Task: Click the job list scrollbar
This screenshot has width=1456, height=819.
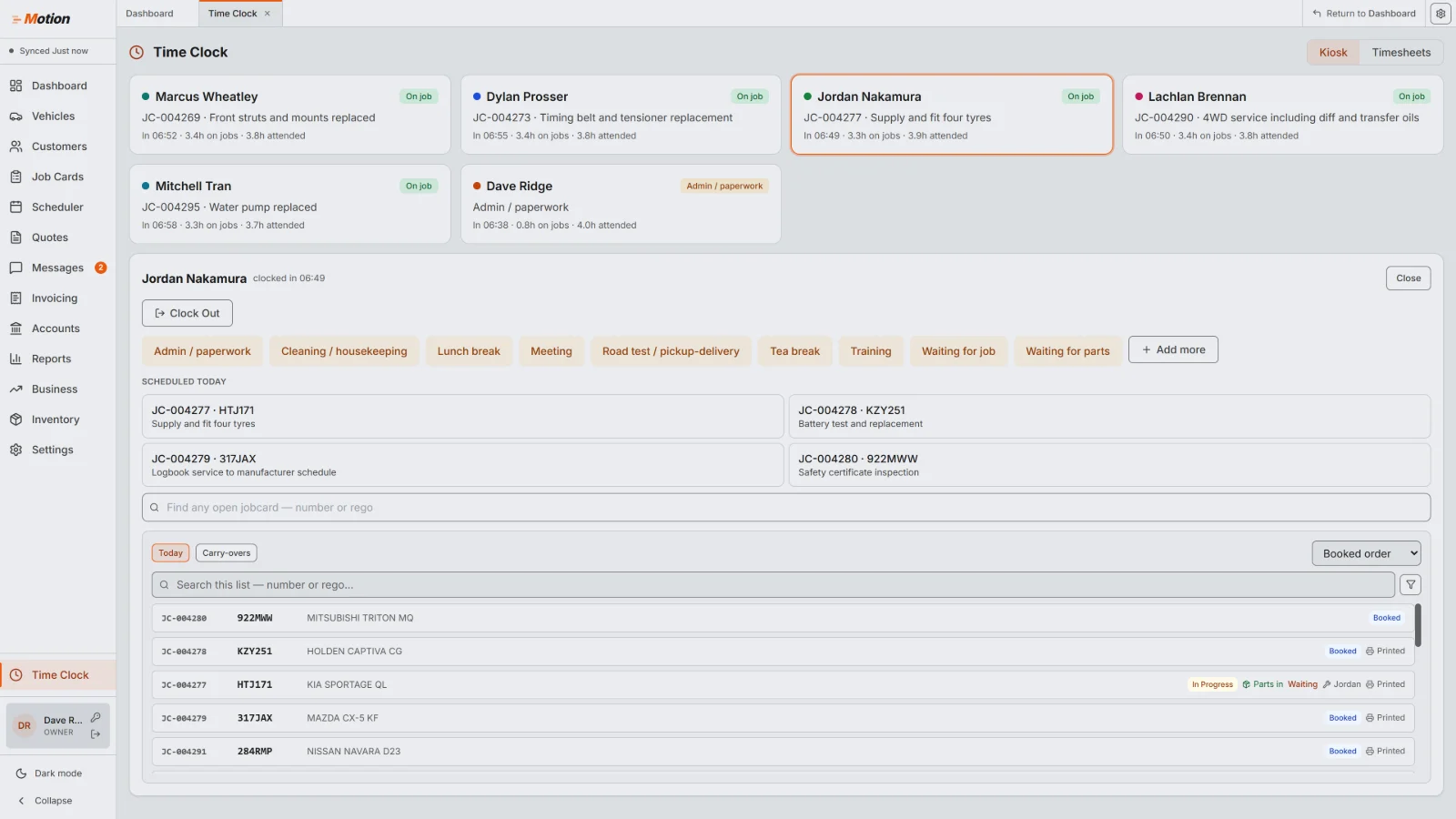Action: 1418,625
